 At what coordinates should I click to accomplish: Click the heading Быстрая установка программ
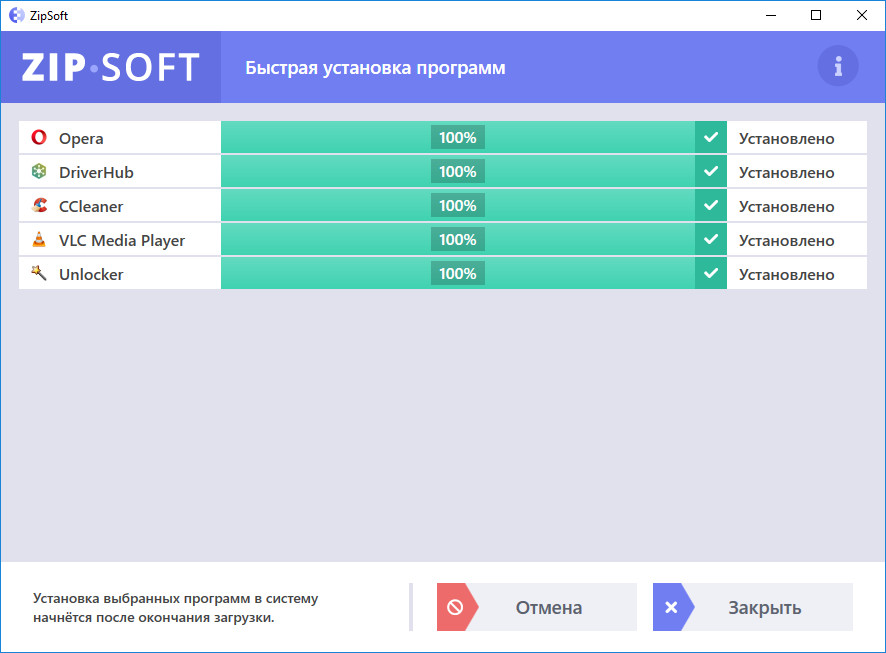375,68
